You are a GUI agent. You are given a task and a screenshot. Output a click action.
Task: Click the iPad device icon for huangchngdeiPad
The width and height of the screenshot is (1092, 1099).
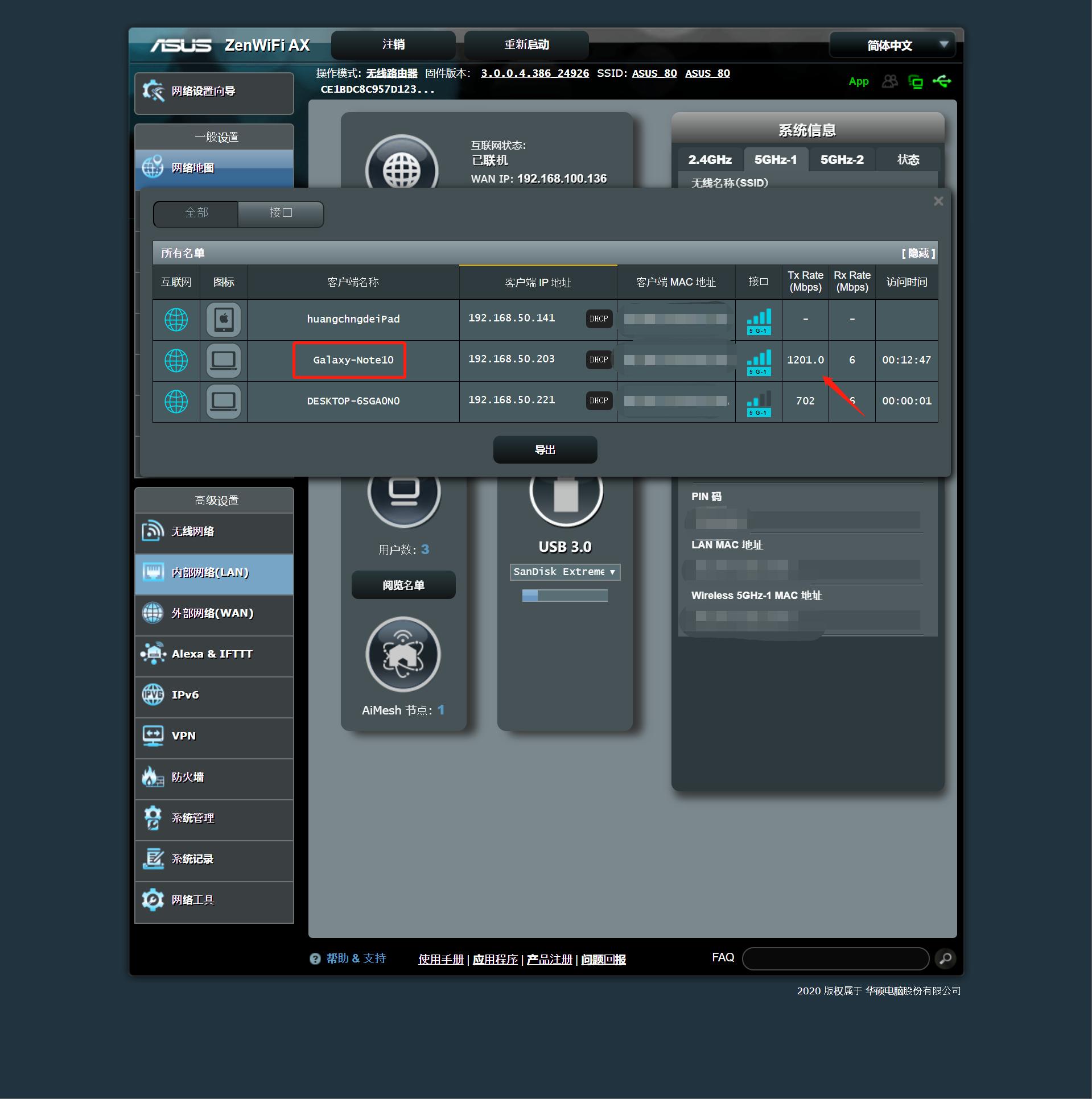[x=224, y=319]
